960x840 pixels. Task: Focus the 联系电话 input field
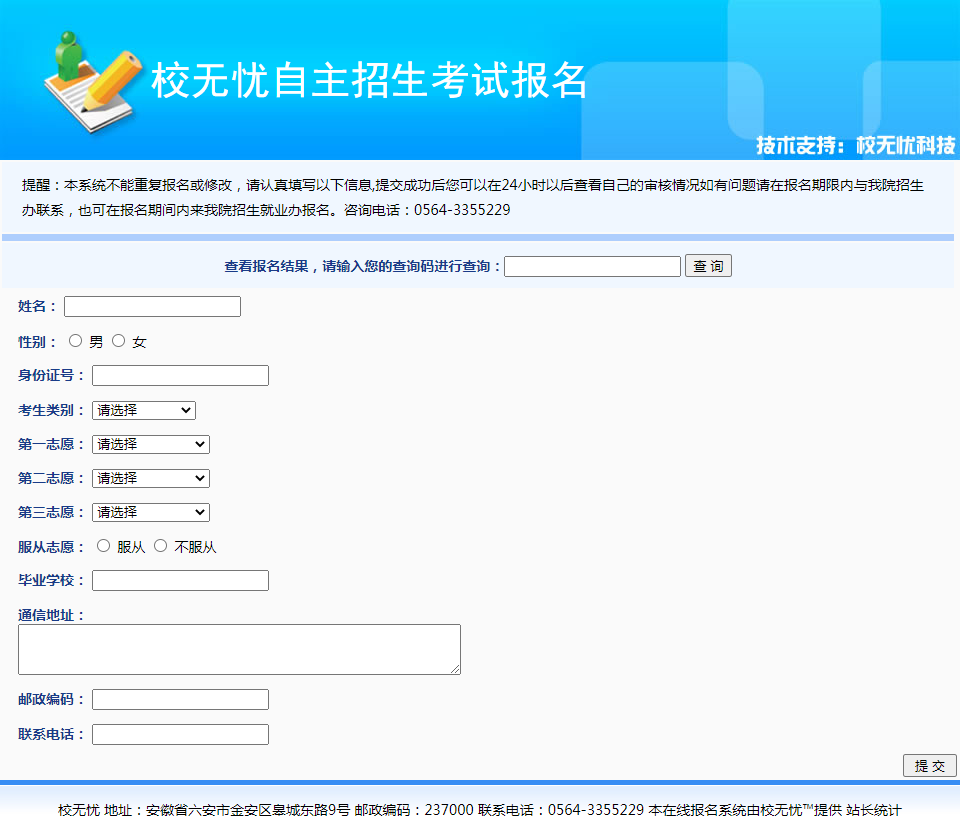coord(181,735)
